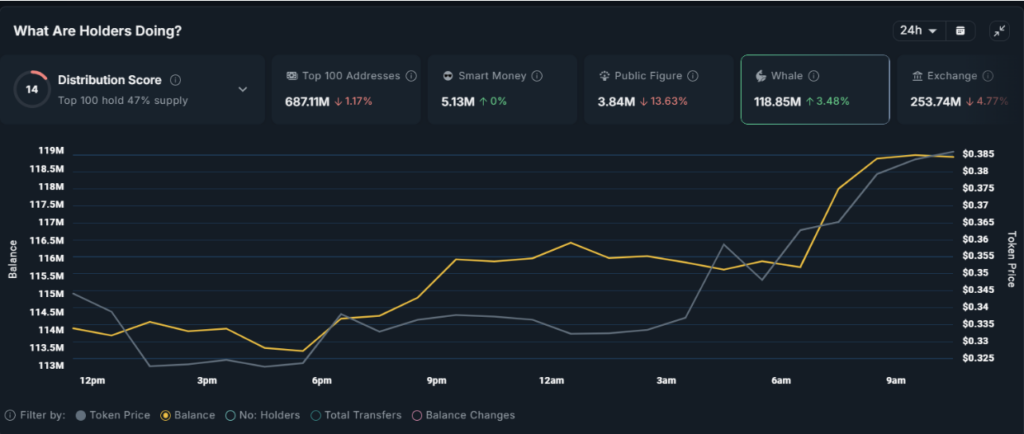Viewport: 1024px width, 434px height.
Task: Click the Smart Money info icon
Action: point(537,76)
